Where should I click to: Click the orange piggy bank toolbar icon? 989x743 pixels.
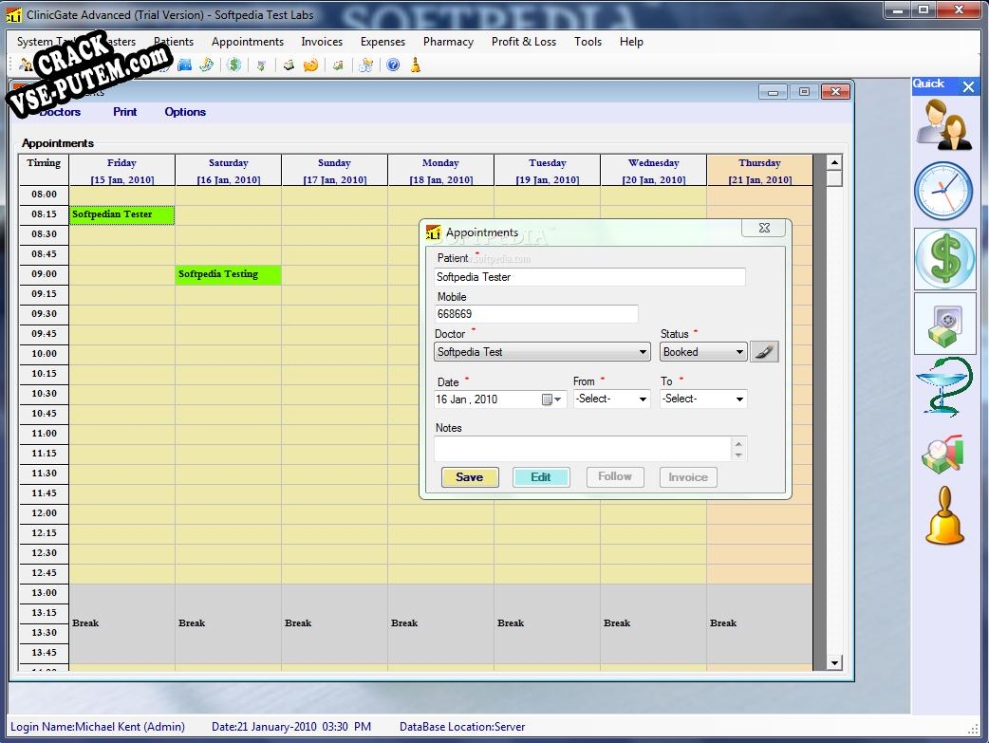click(310, 65)
